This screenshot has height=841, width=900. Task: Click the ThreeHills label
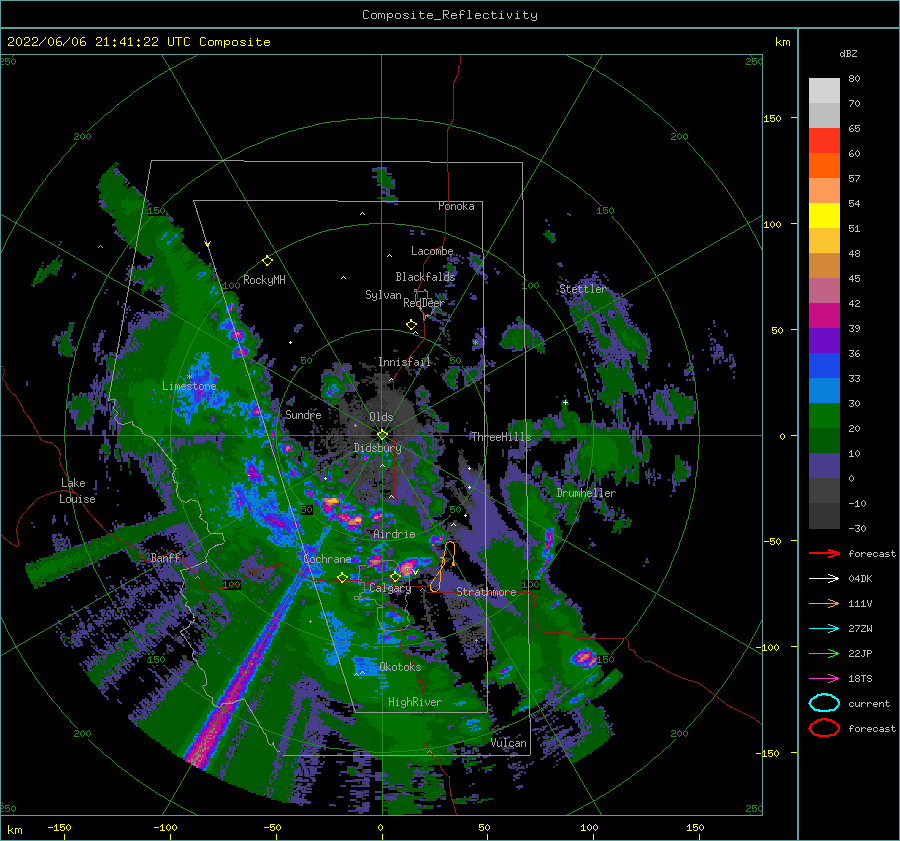point(501,437)
